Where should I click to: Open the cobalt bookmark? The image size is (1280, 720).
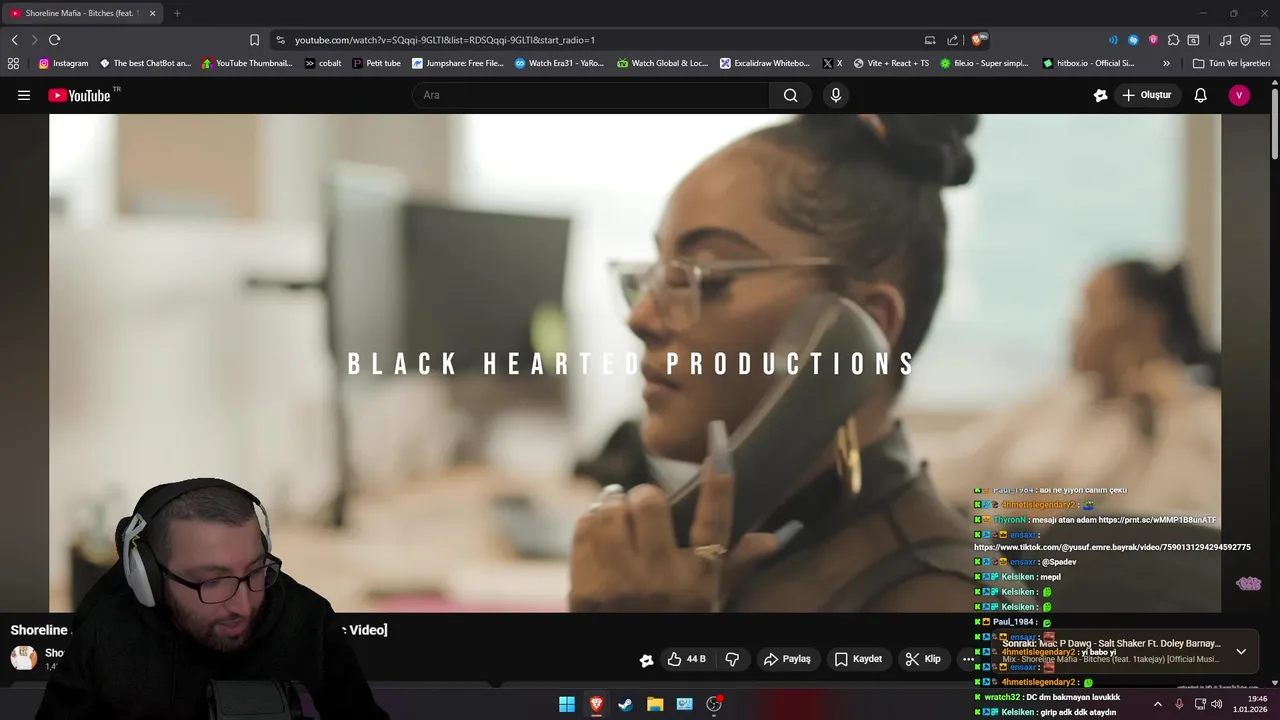pyautogui.click(x=323, y=63)
